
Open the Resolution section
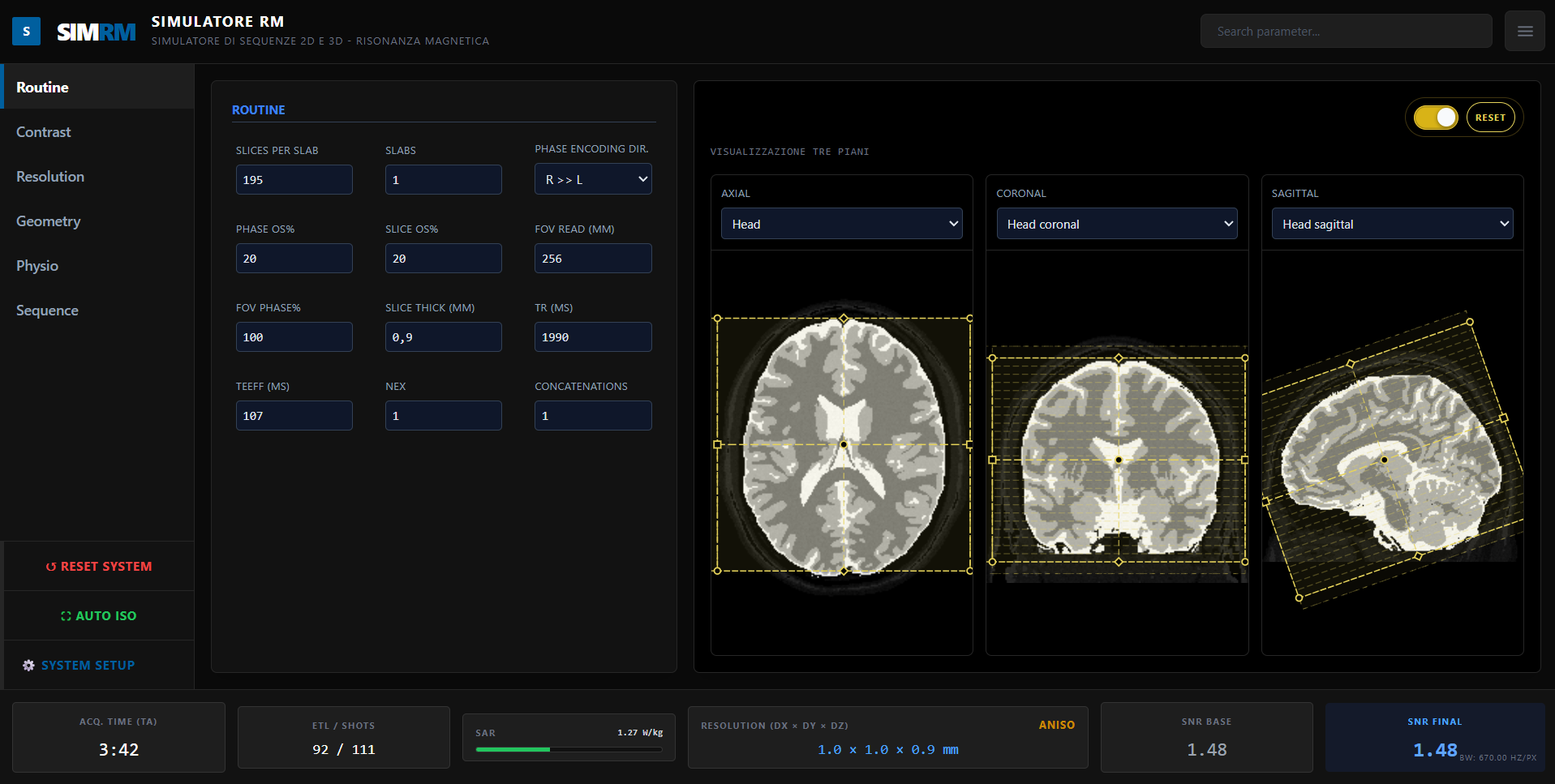coord(97,176)
